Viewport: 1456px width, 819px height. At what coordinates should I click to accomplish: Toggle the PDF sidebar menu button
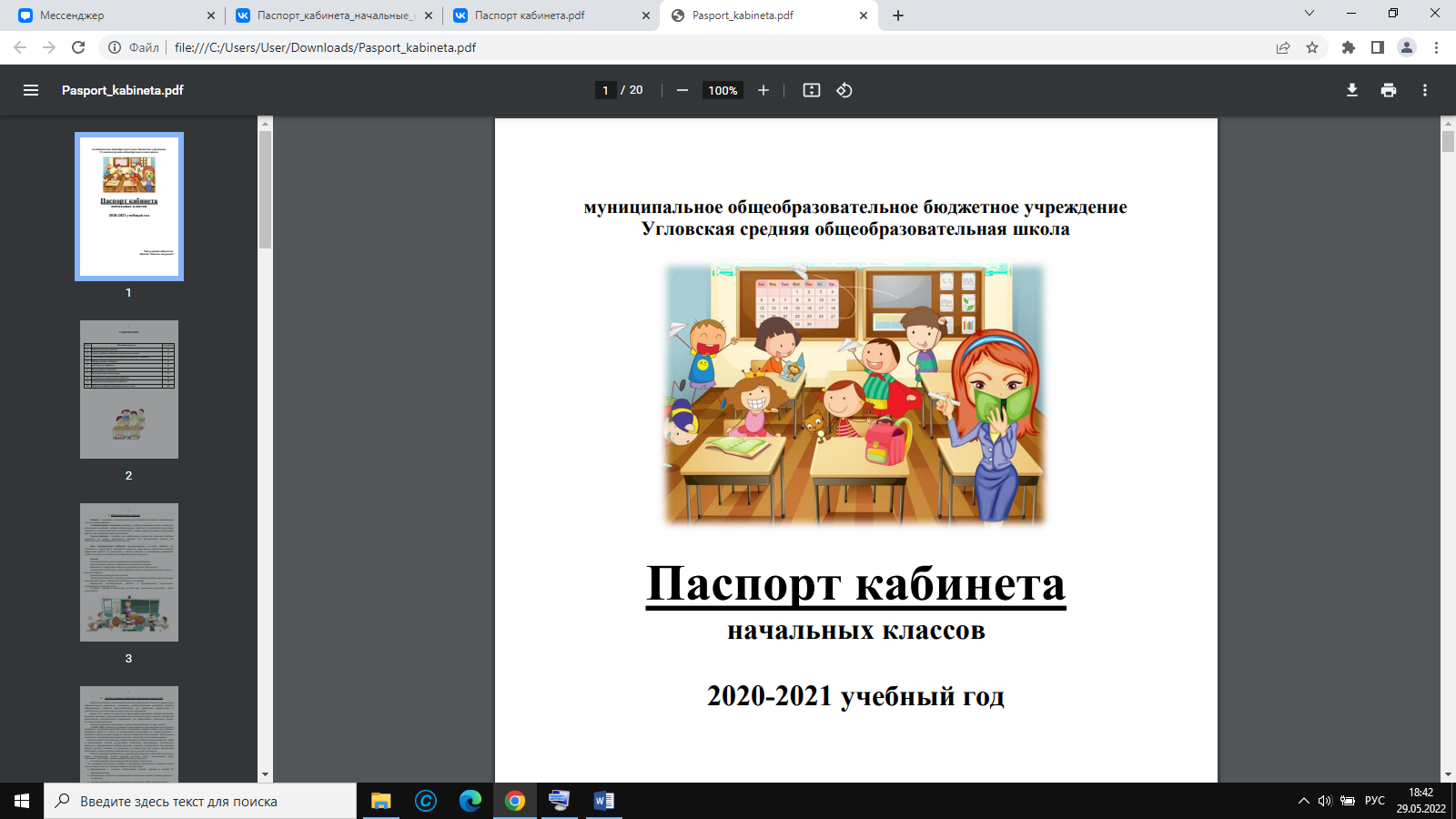tap(31, 90)
